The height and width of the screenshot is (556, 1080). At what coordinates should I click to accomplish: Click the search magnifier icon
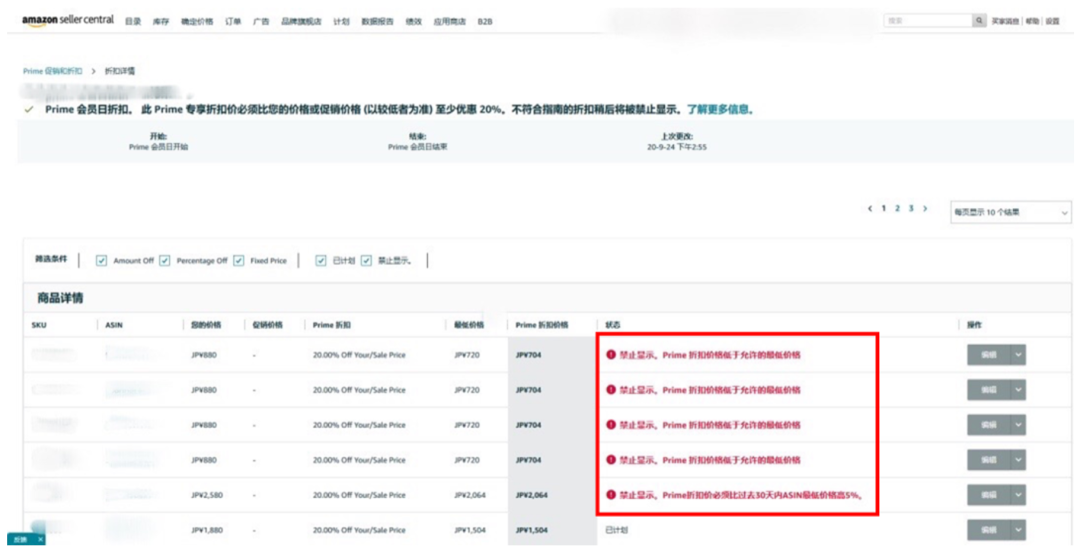coord(979,21)
